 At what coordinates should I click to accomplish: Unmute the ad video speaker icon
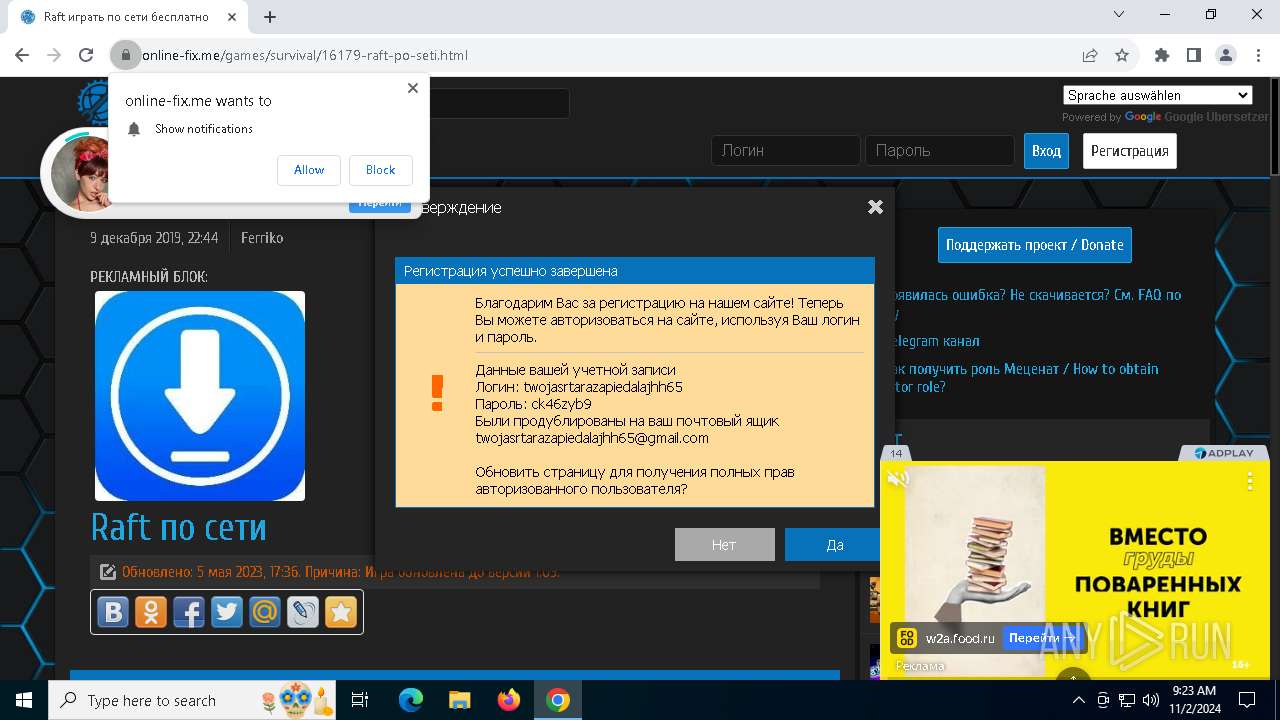pyautogui.click(x=898, y=479)
